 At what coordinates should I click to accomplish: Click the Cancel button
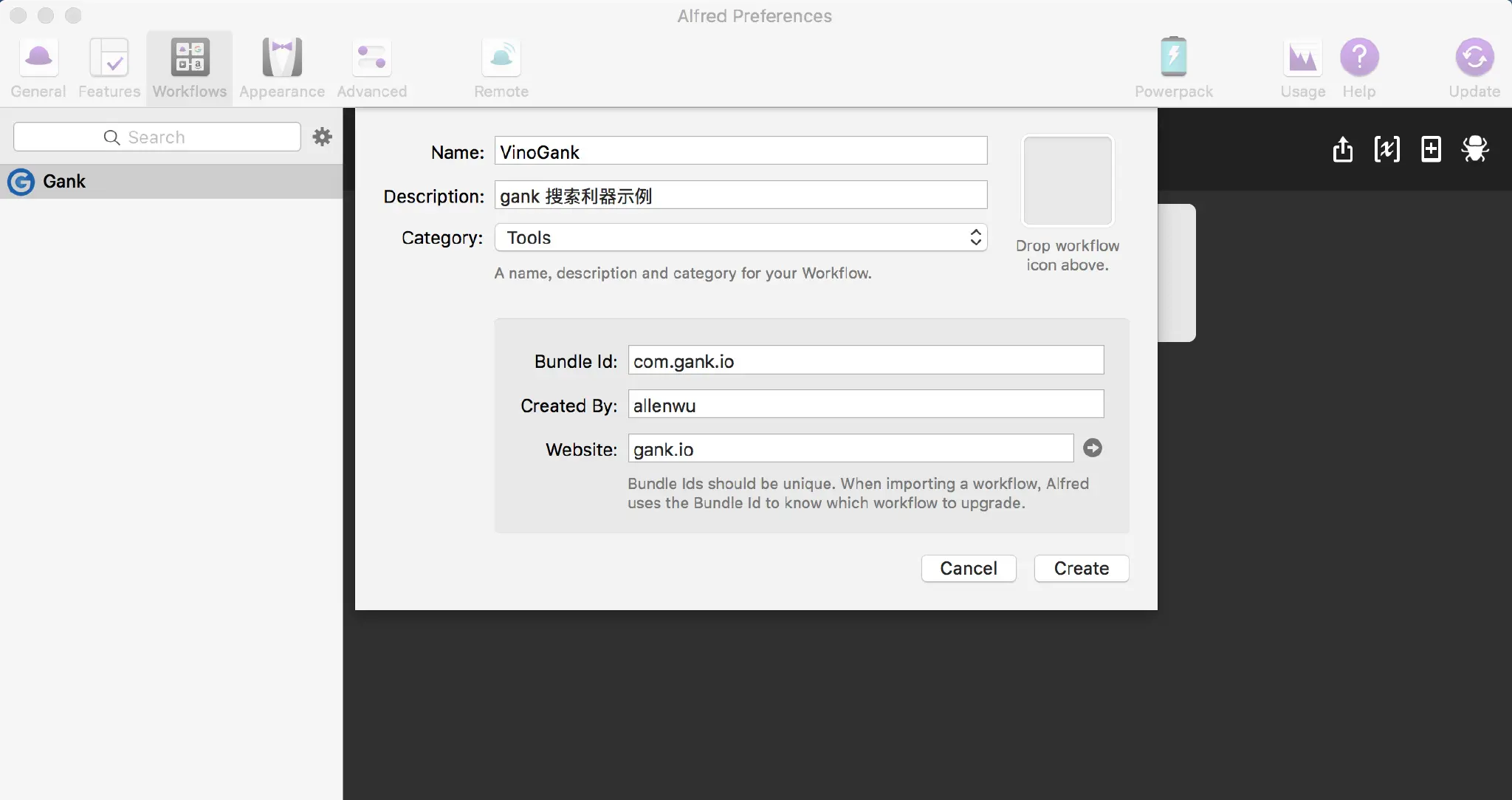coord(968,568)
